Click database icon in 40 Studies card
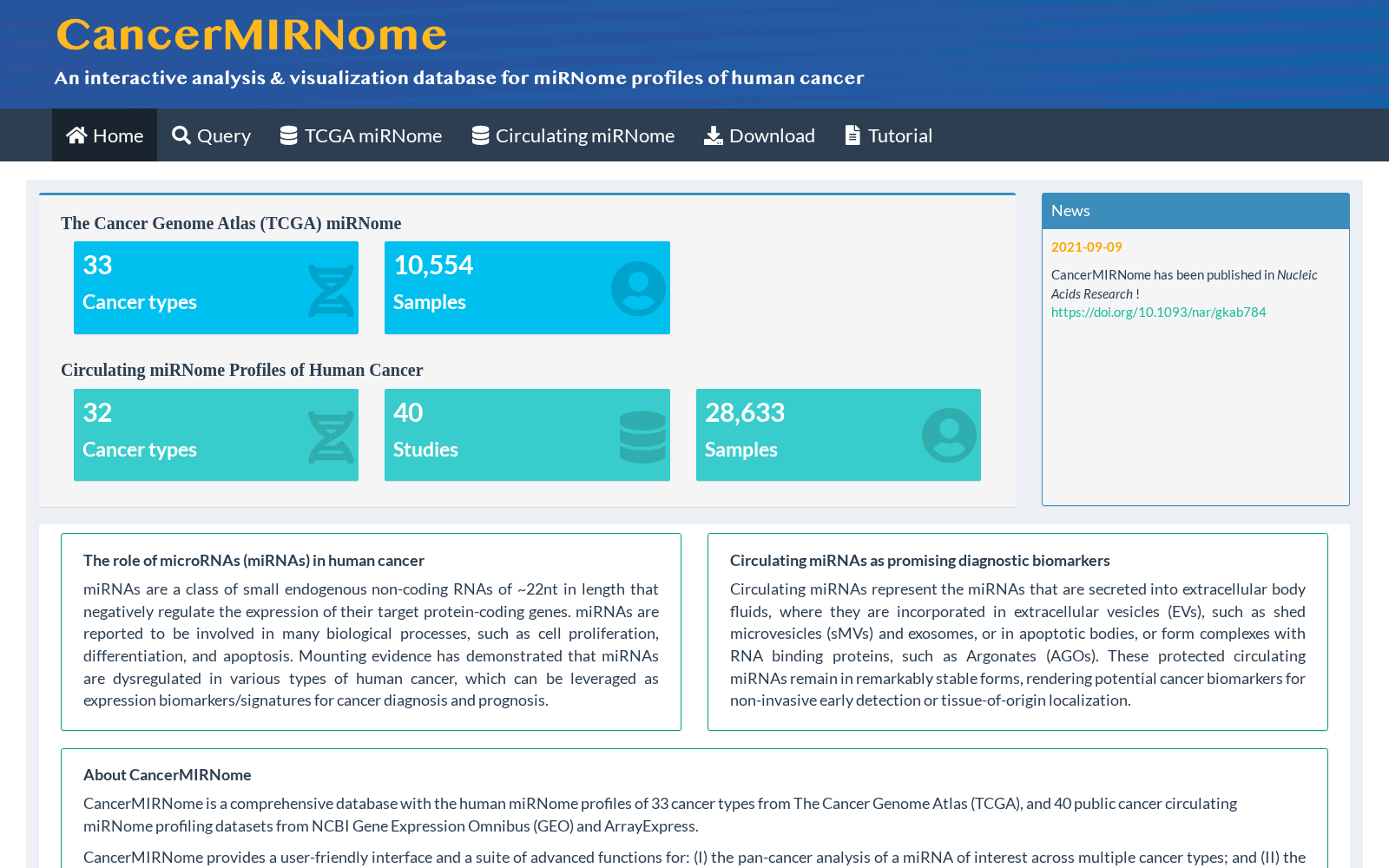 coord(642,437)
